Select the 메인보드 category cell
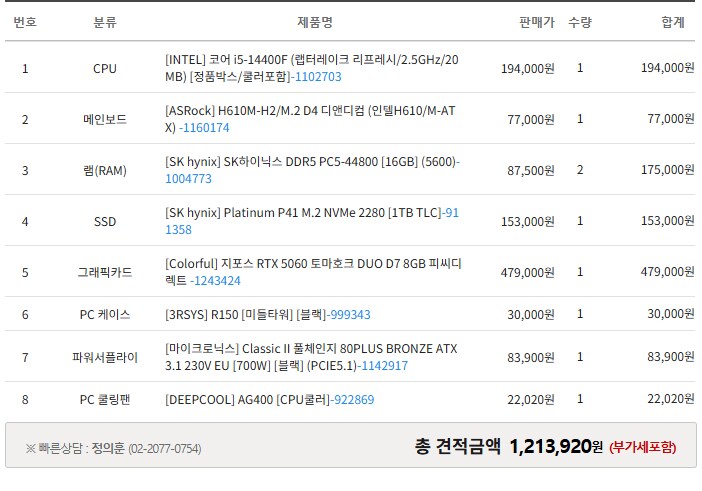 click(x=105, y=120)
